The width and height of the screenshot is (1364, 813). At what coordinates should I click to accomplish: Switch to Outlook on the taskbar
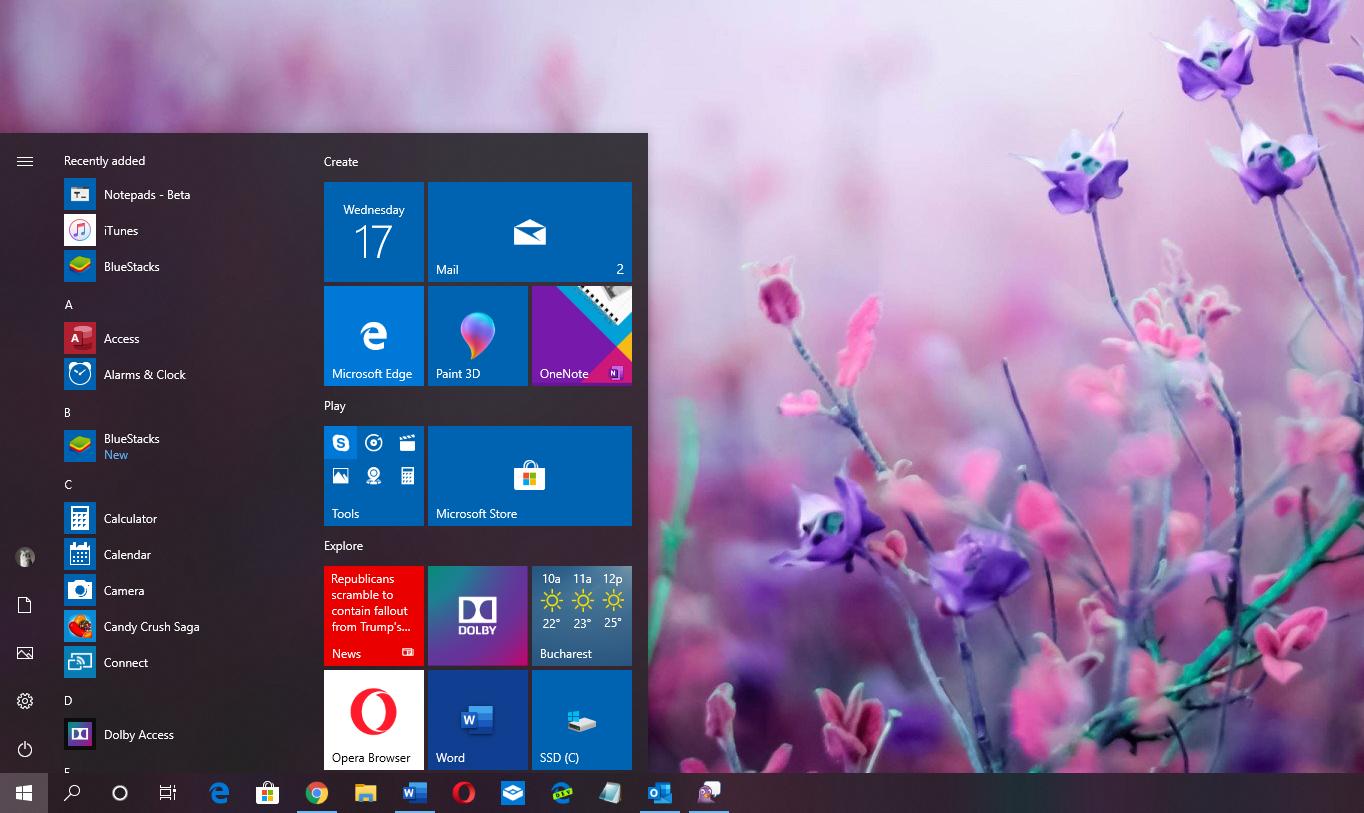click(x=659, y=793)
